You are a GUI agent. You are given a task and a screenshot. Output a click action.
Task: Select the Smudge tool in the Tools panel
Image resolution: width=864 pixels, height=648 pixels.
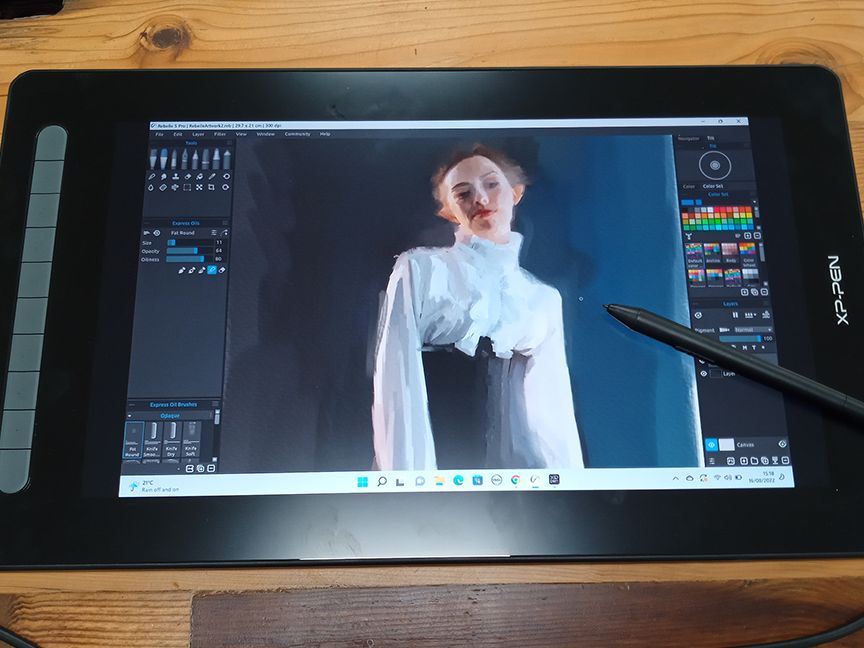164,177
